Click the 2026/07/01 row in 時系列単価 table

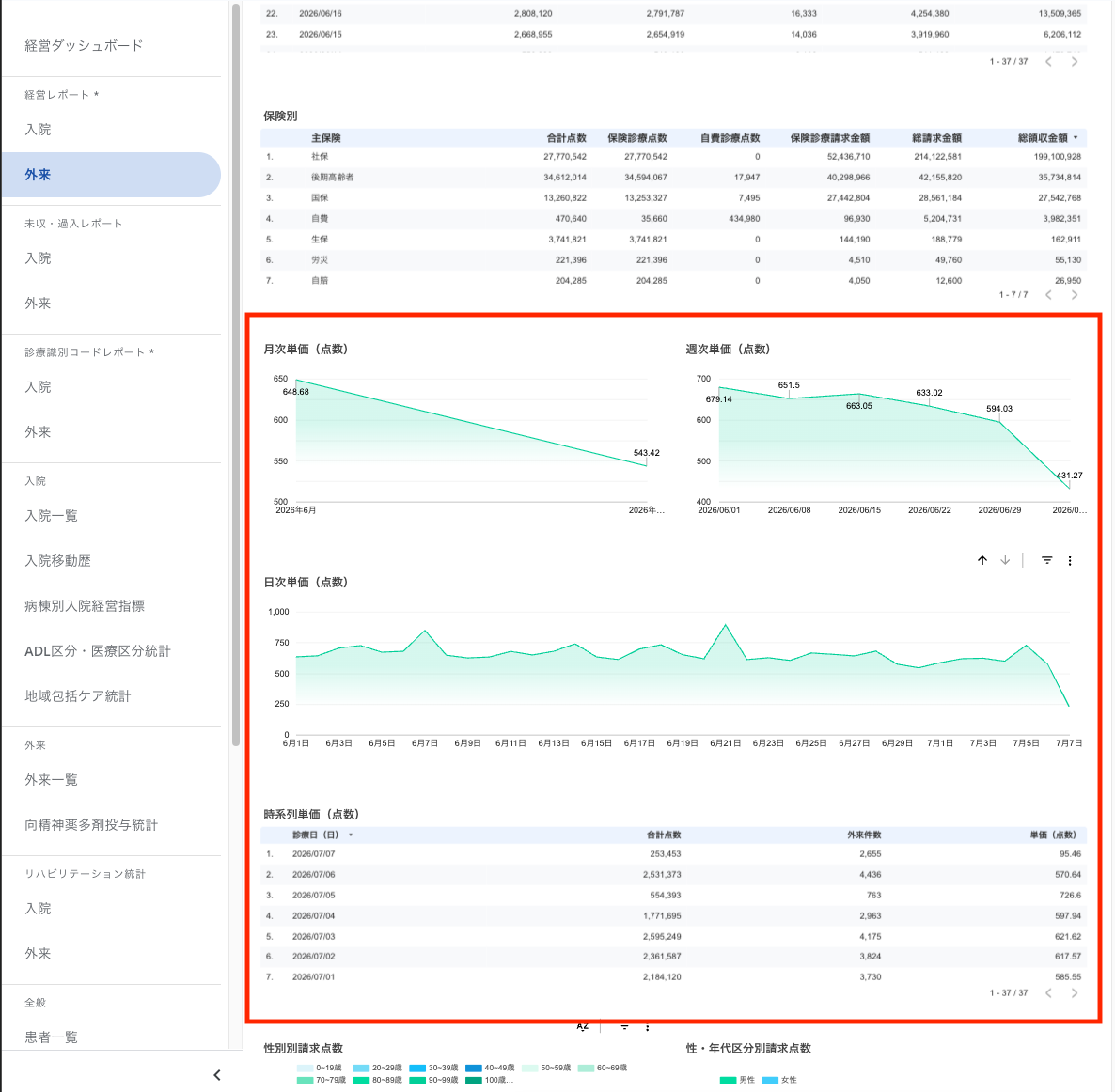(673, 976)
